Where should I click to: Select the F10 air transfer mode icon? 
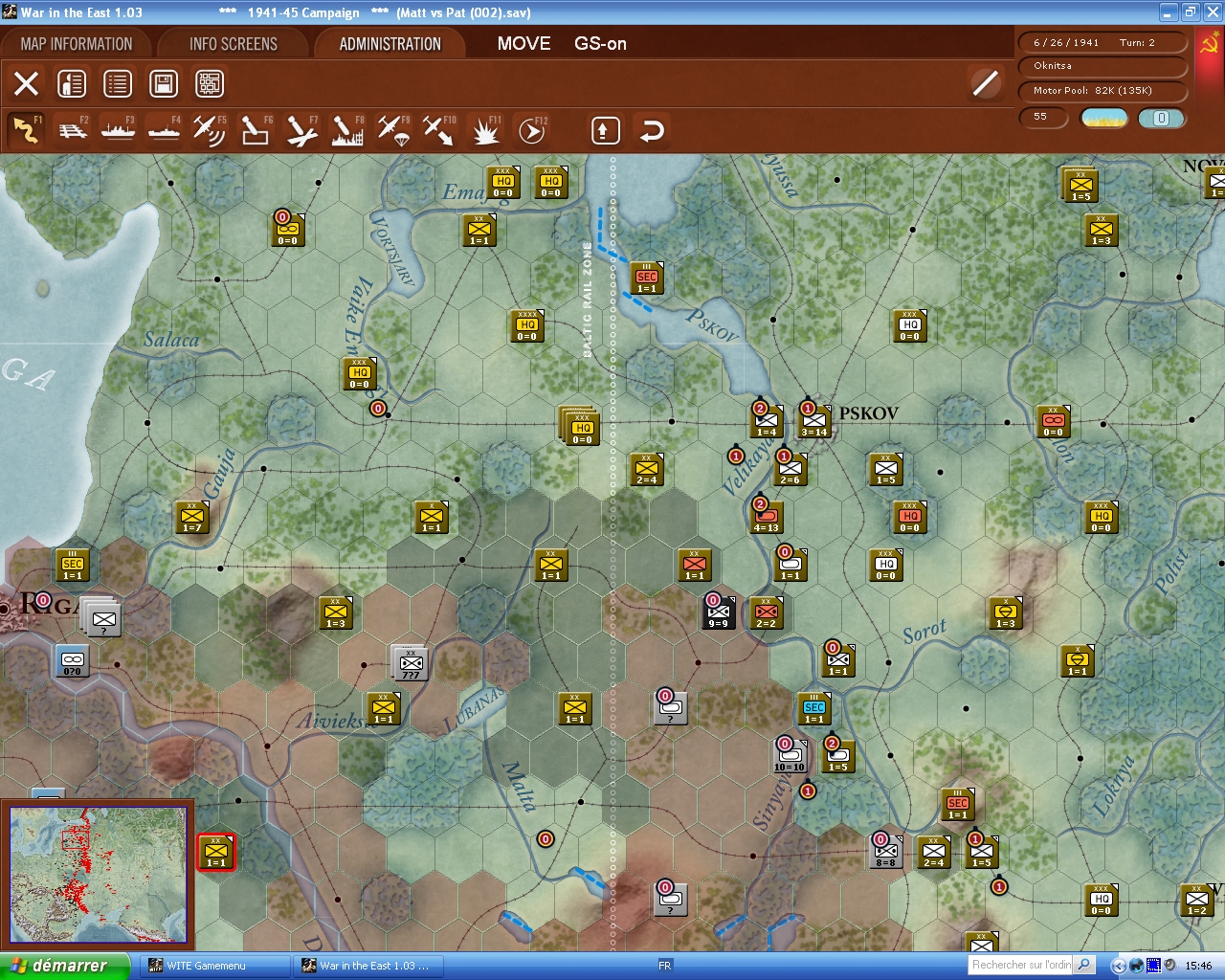point(439,130)
